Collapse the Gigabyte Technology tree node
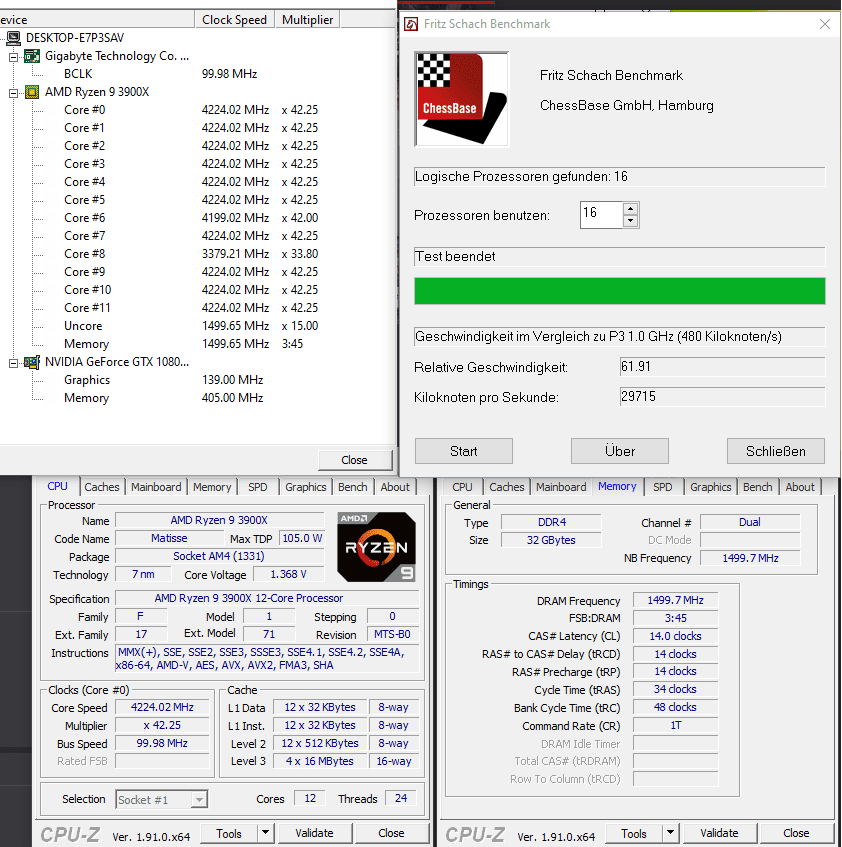This screenshot has width=842, height=847. pyautogui.click(x=14, y=57)
